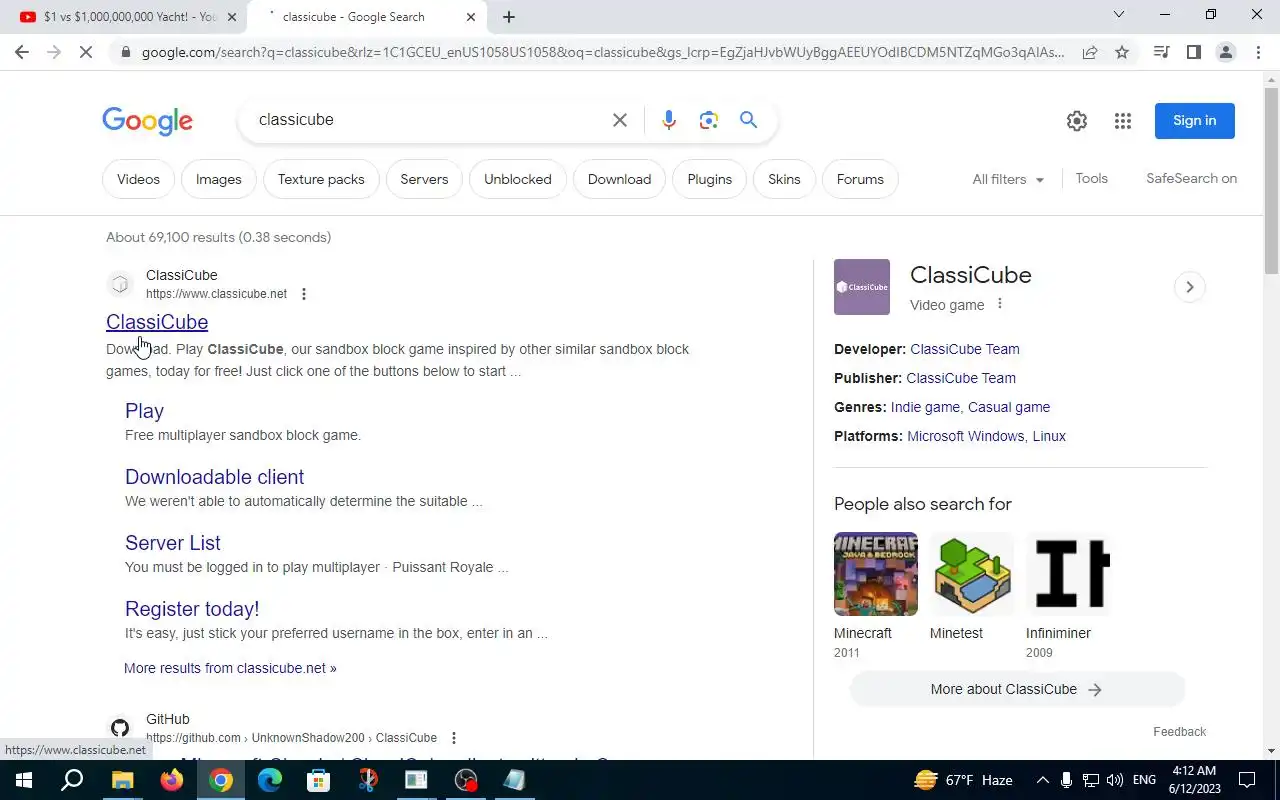This screenshot has height=800, width=1280.
Task: Click the Windows Start button
Action: coord(24,780)
